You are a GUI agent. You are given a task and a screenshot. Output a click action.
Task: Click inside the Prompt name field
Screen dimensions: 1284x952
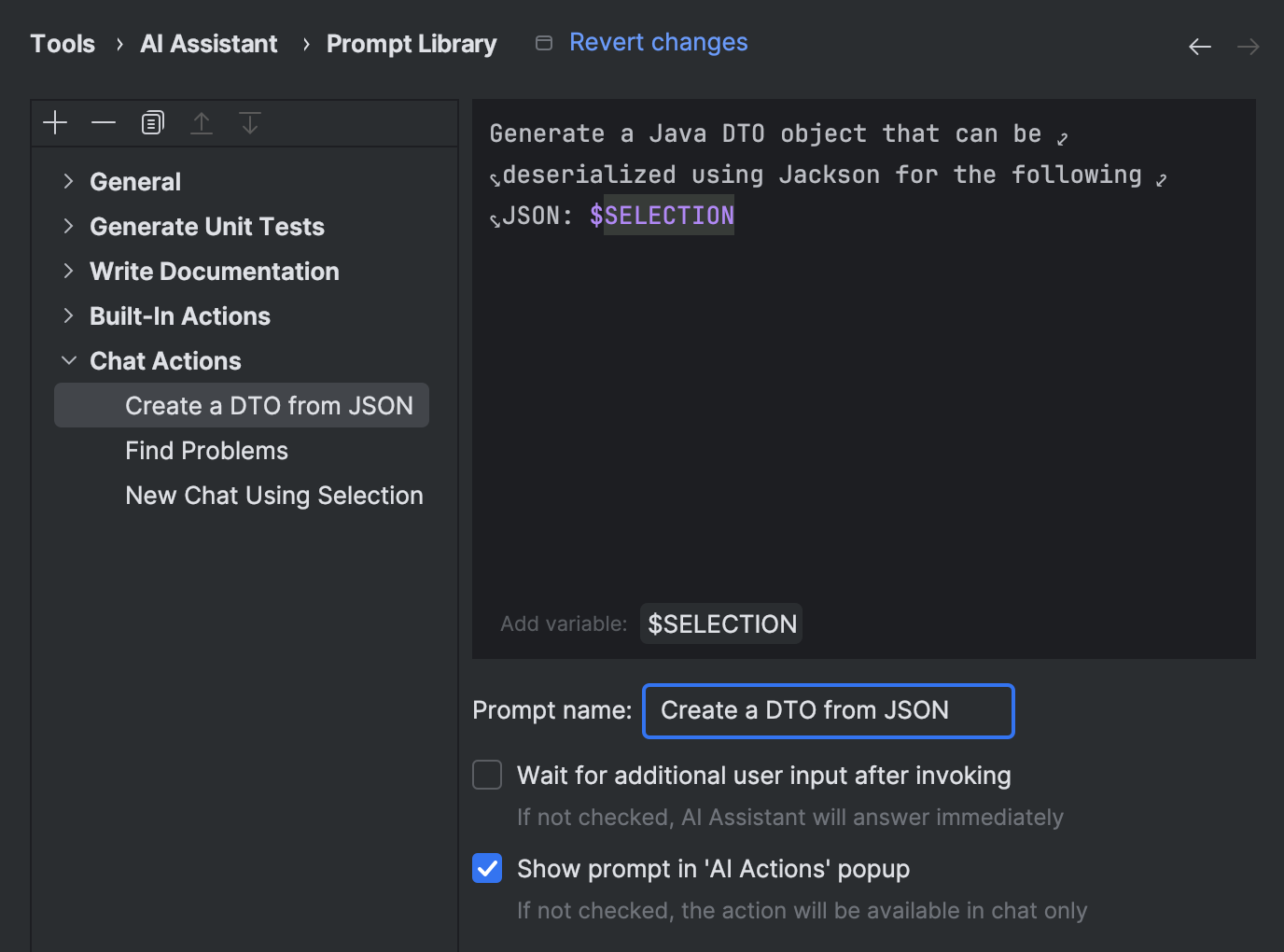click(827, 710)
